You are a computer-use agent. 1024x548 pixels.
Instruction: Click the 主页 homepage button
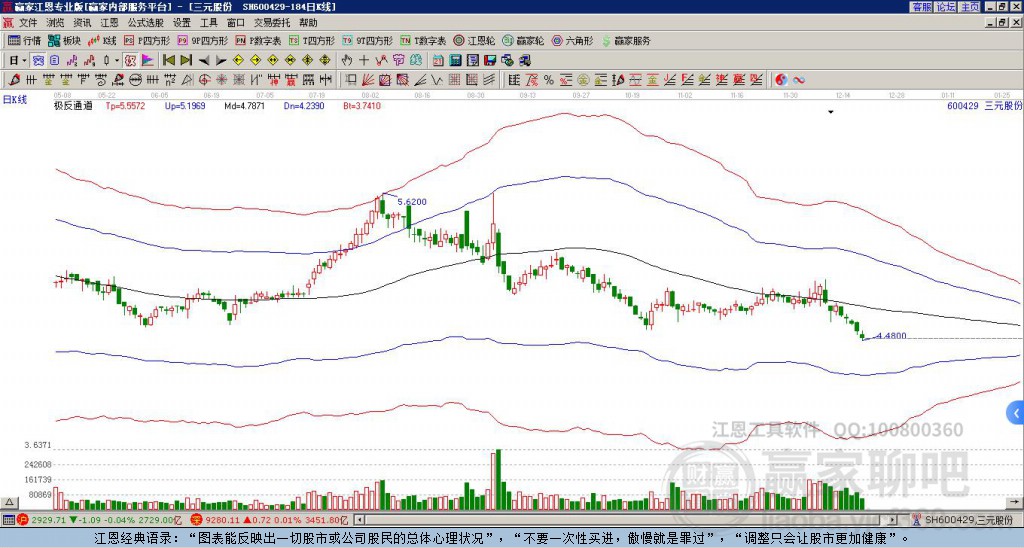969,6
